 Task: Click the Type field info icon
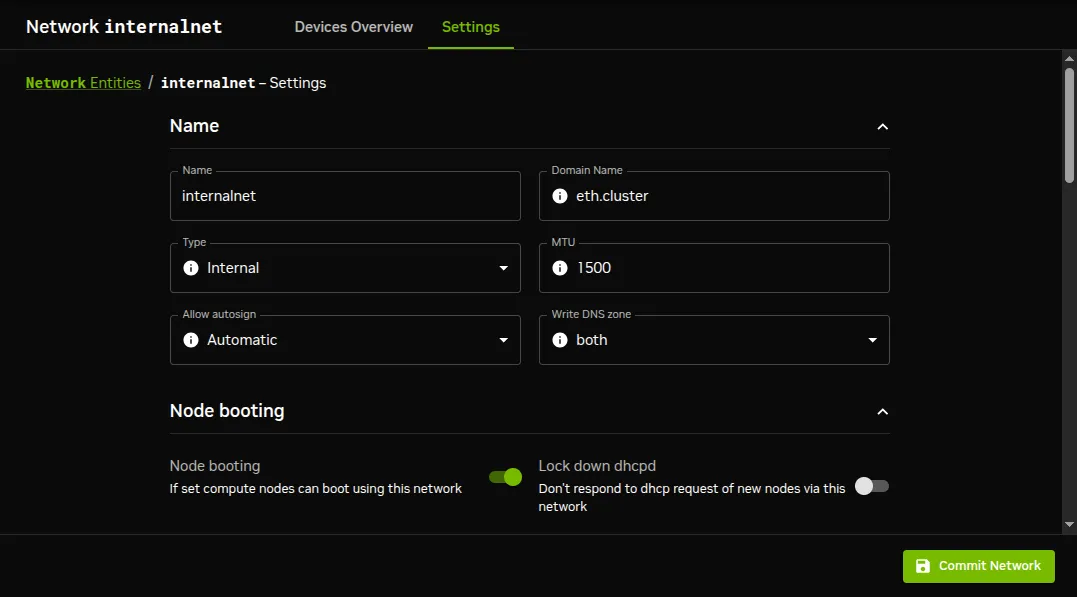191,268
